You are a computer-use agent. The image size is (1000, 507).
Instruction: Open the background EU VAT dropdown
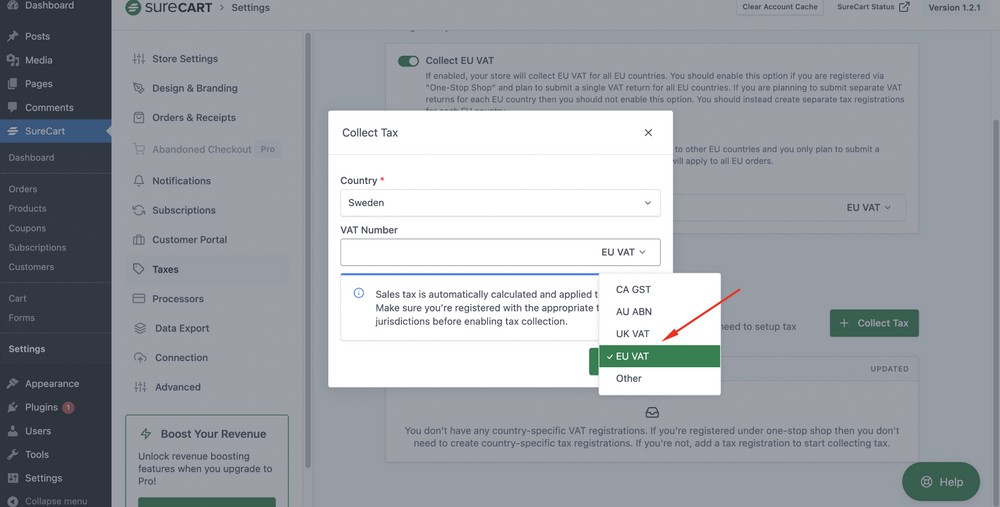[868, 207]
